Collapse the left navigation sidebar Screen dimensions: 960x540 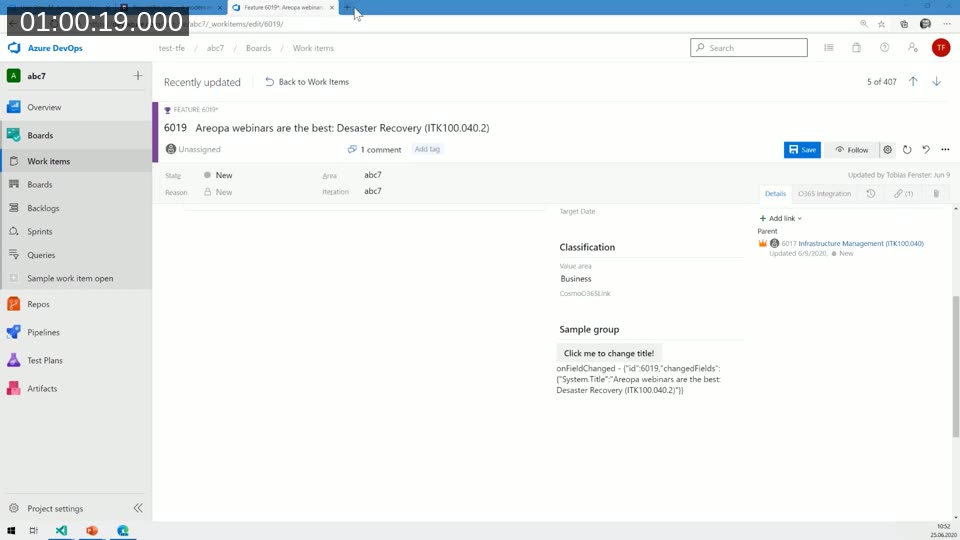point(138,508)
